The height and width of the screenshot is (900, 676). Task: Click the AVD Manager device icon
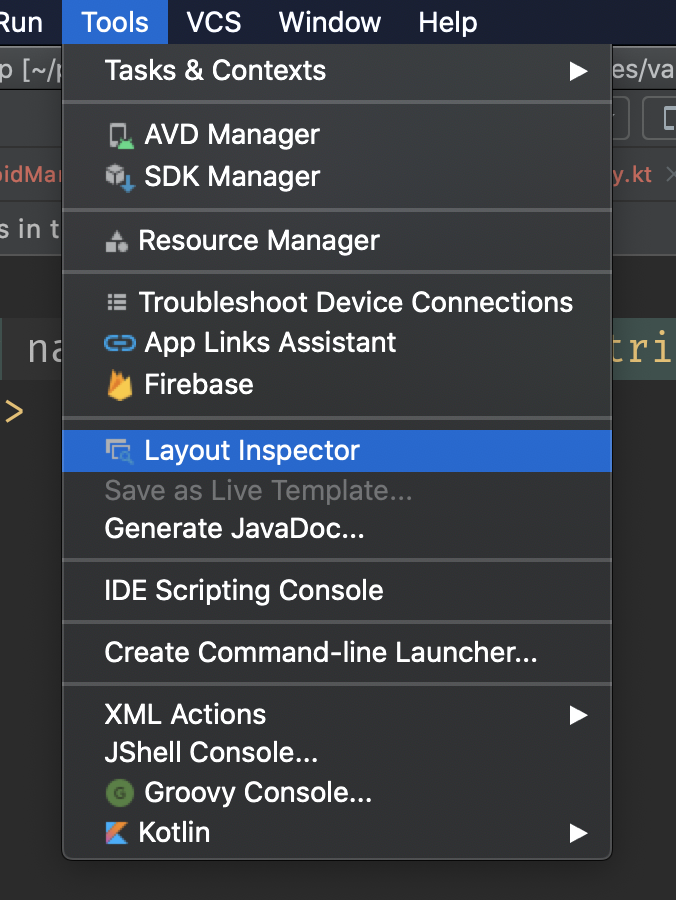(x=121, y=136)
